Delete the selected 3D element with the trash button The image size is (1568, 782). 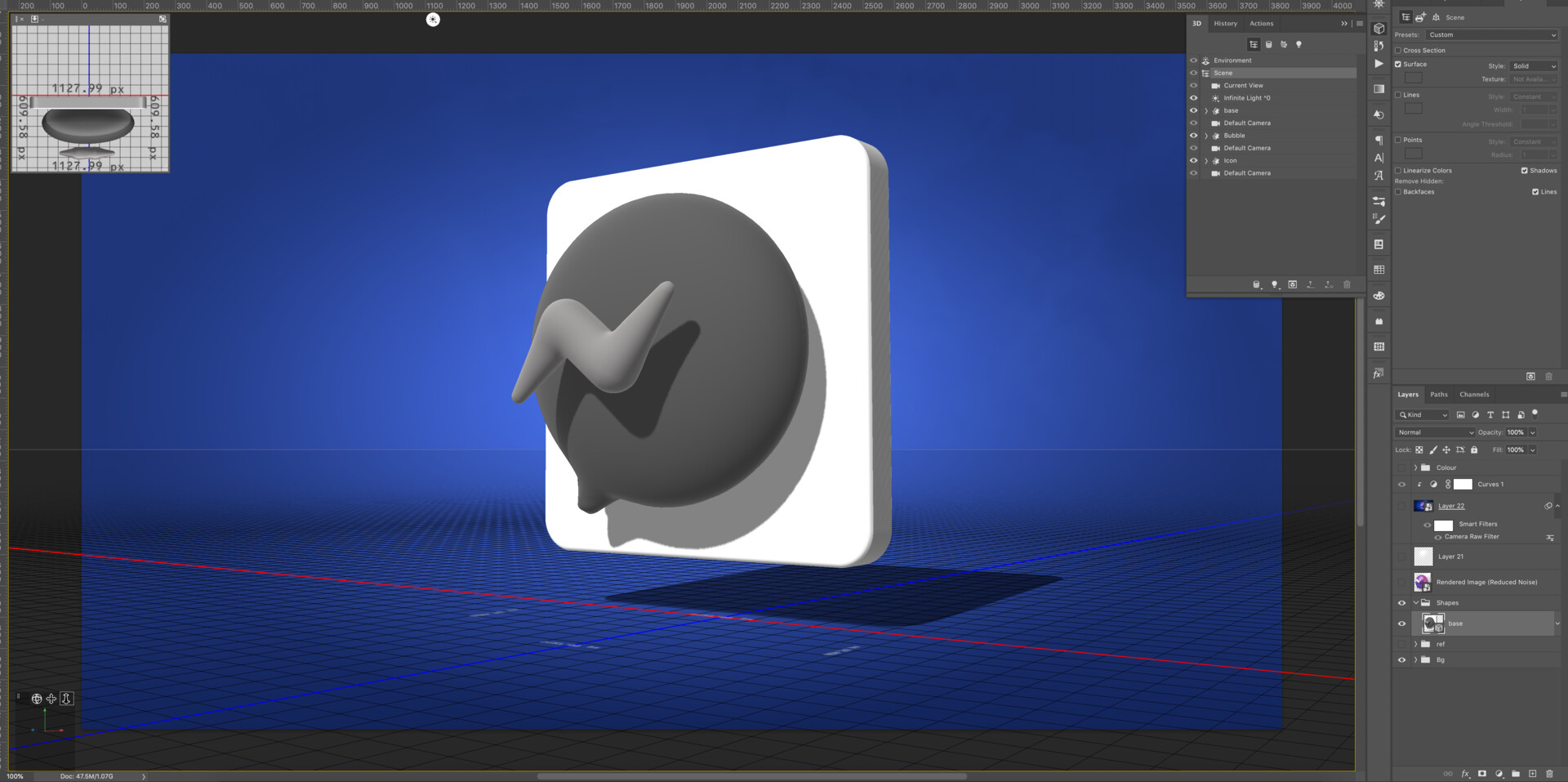tap(1347, 284)
